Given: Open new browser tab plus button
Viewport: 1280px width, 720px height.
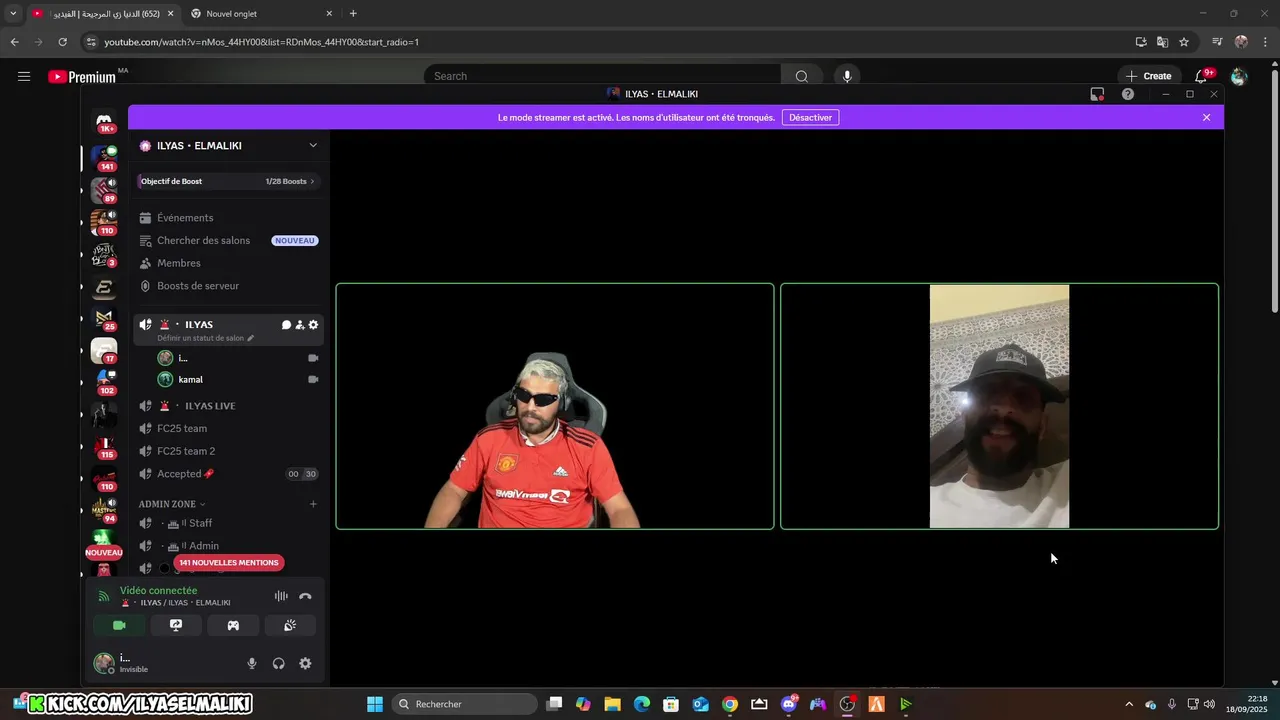Looking at the screenshot, I should point(353,14).
